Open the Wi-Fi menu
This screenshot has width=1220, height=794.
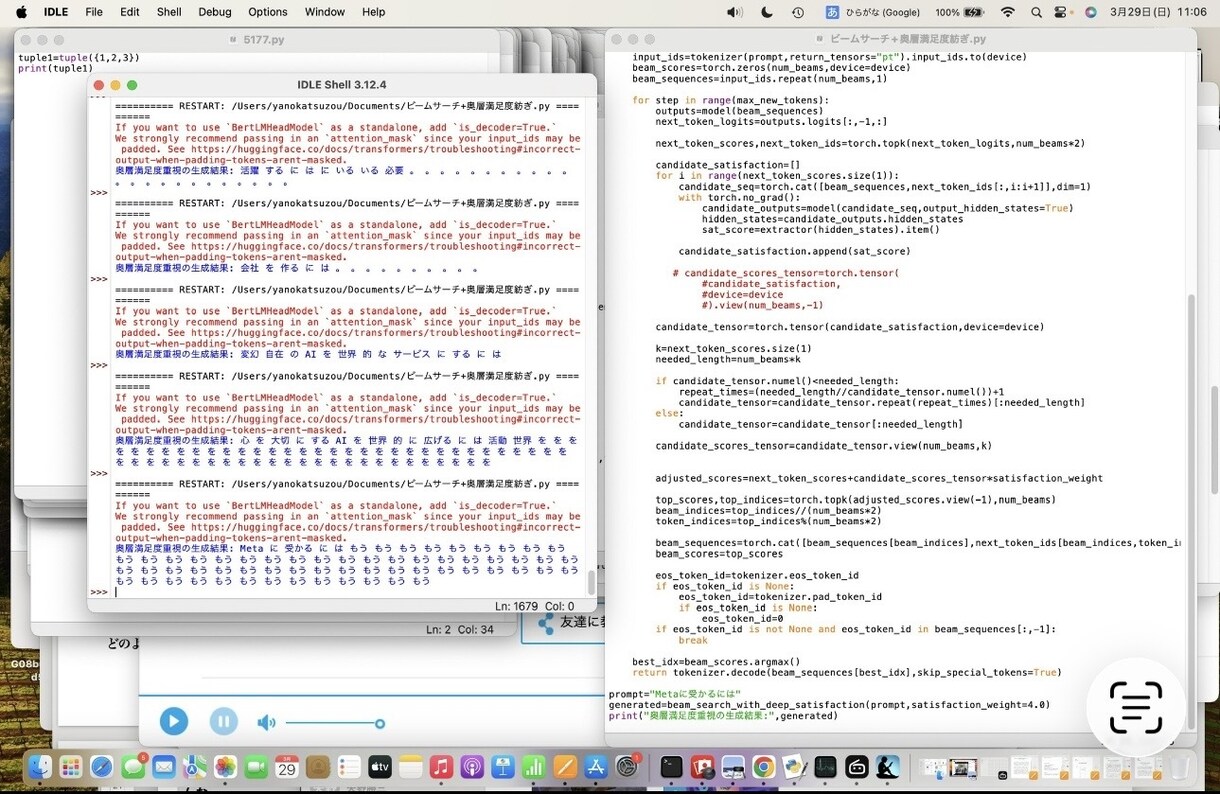1007,12
